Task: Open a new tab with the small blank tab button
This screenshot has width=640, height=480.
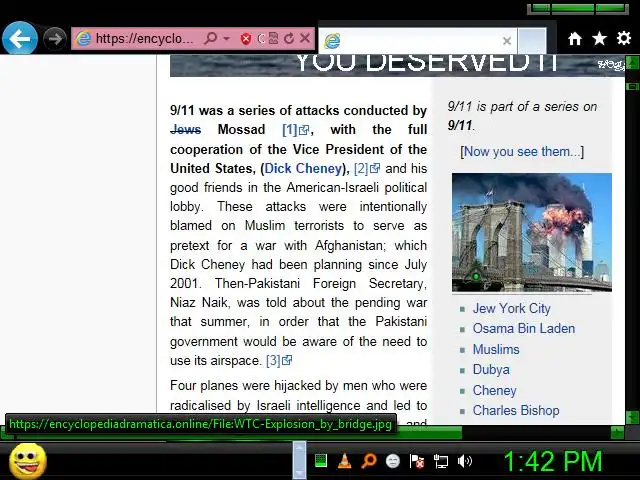Action: point(532,41)
